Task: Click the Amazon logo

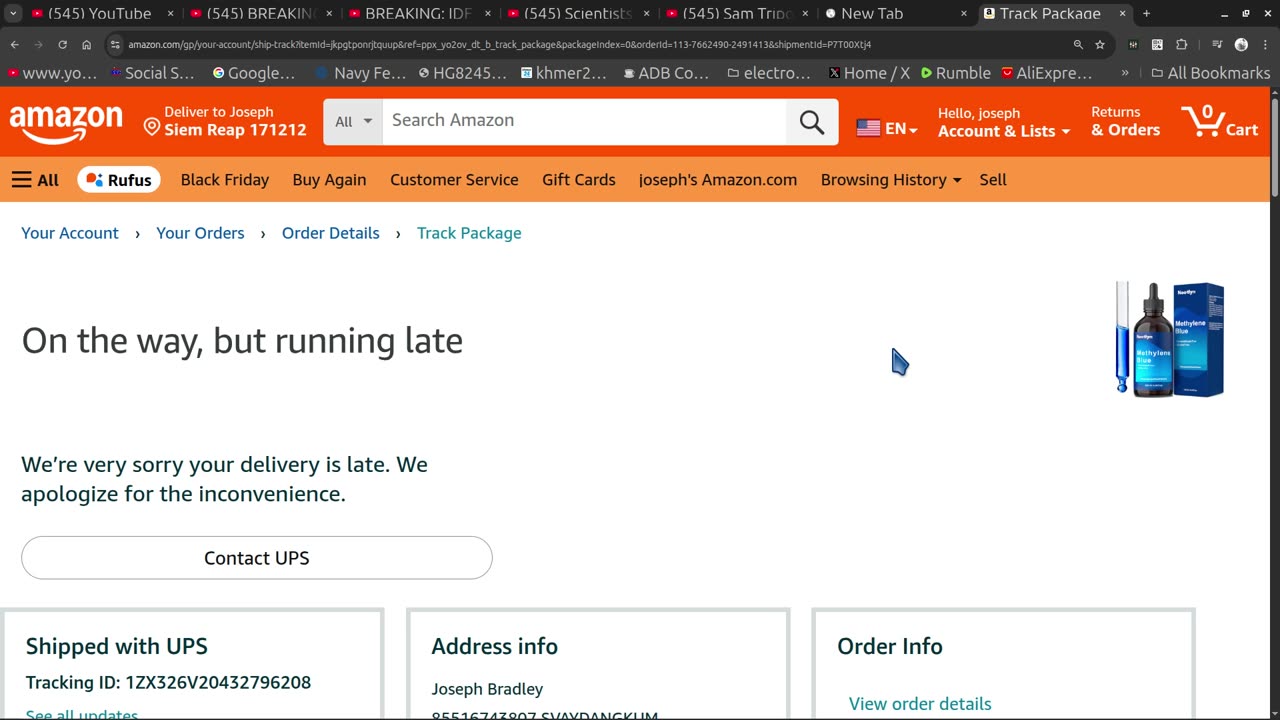Action: pyautogui.click(x=66, y=123)
